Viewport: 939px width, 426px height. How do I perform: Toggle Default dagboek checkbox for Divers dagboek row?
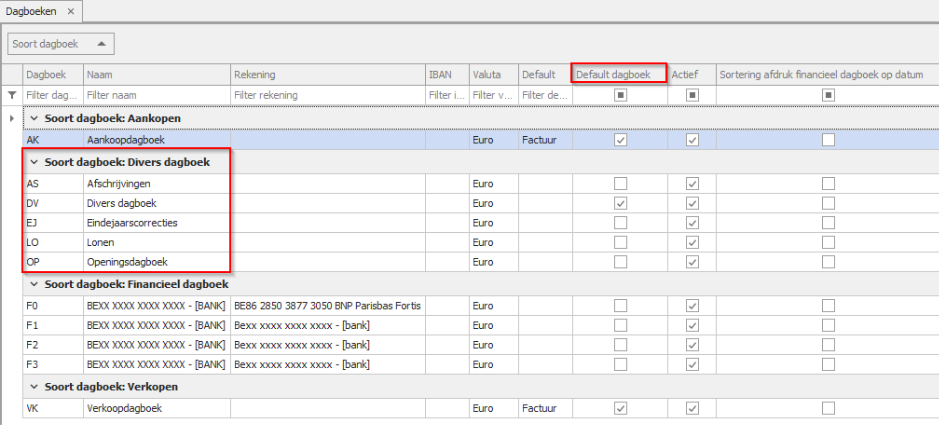620,203
